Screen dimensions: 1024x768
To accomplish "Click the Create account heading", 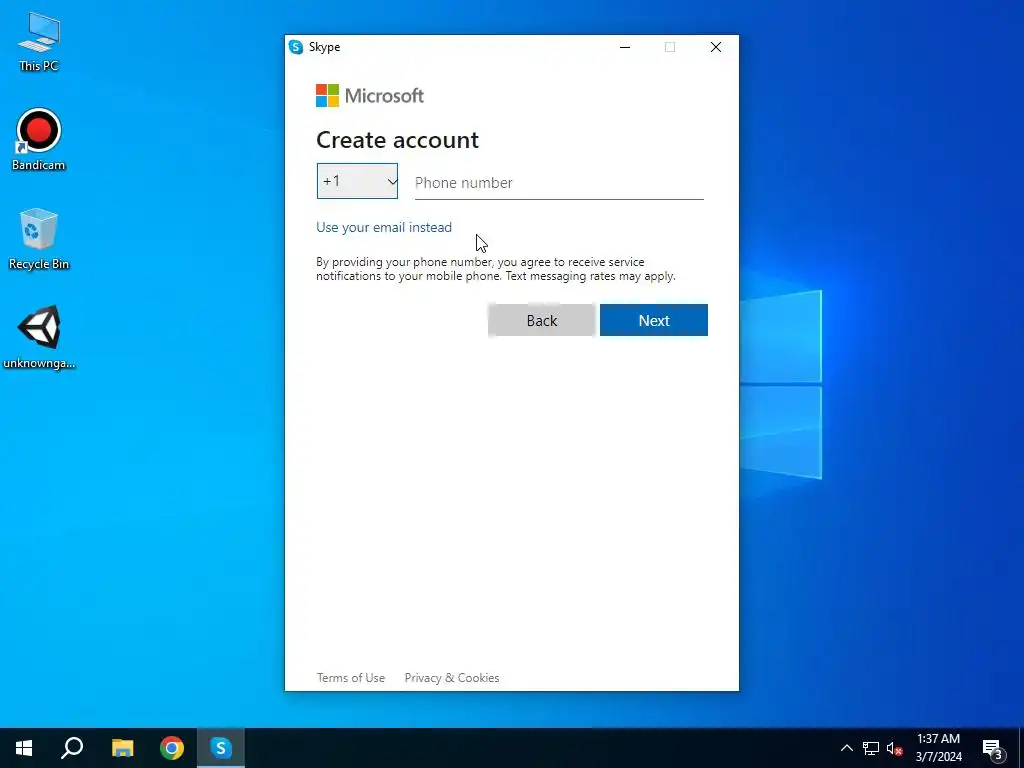I will pyautogui.click(x=397, y=140).
